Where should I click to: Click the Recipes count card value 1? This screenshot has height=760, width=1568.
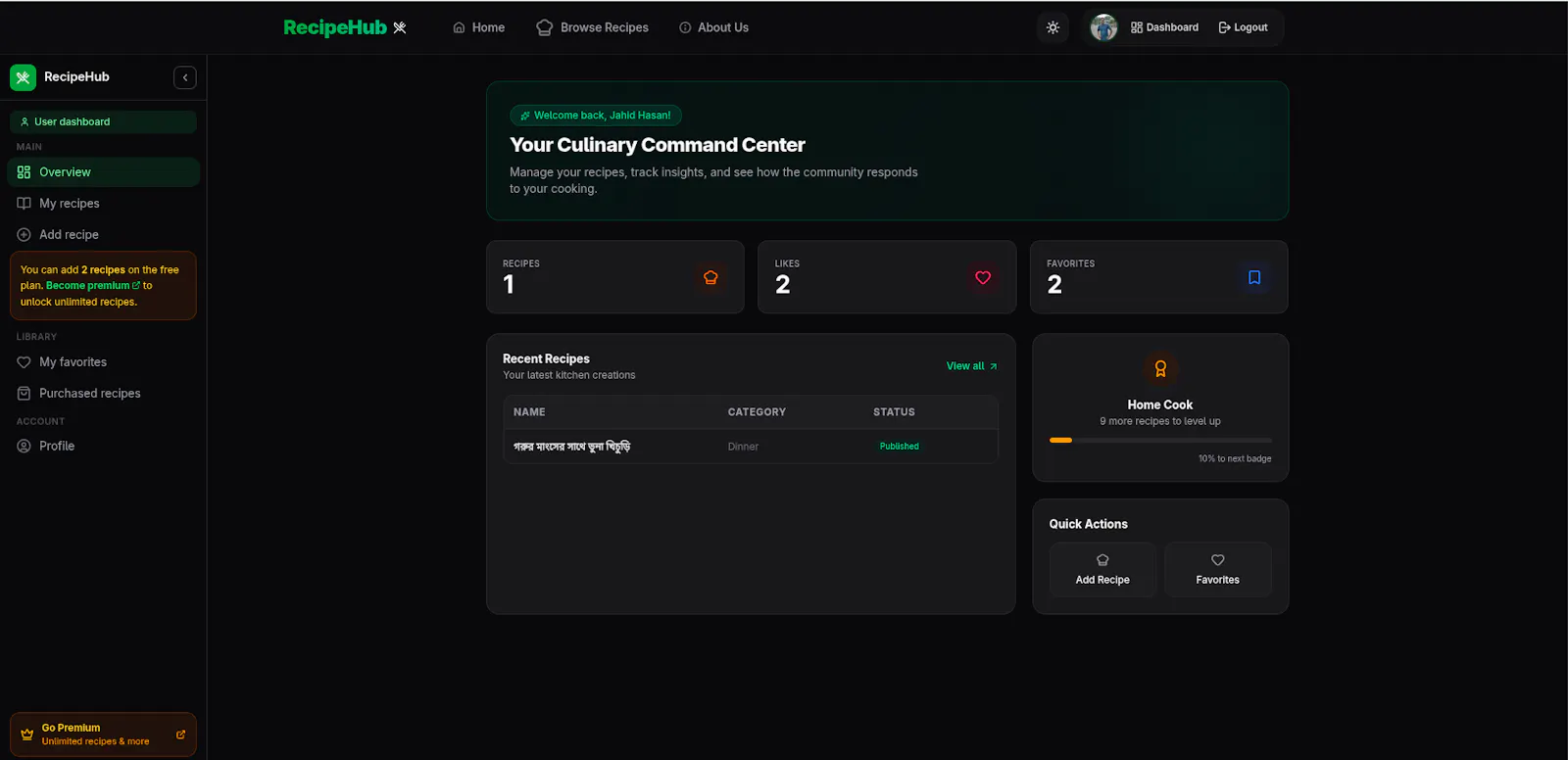(509, 285)
